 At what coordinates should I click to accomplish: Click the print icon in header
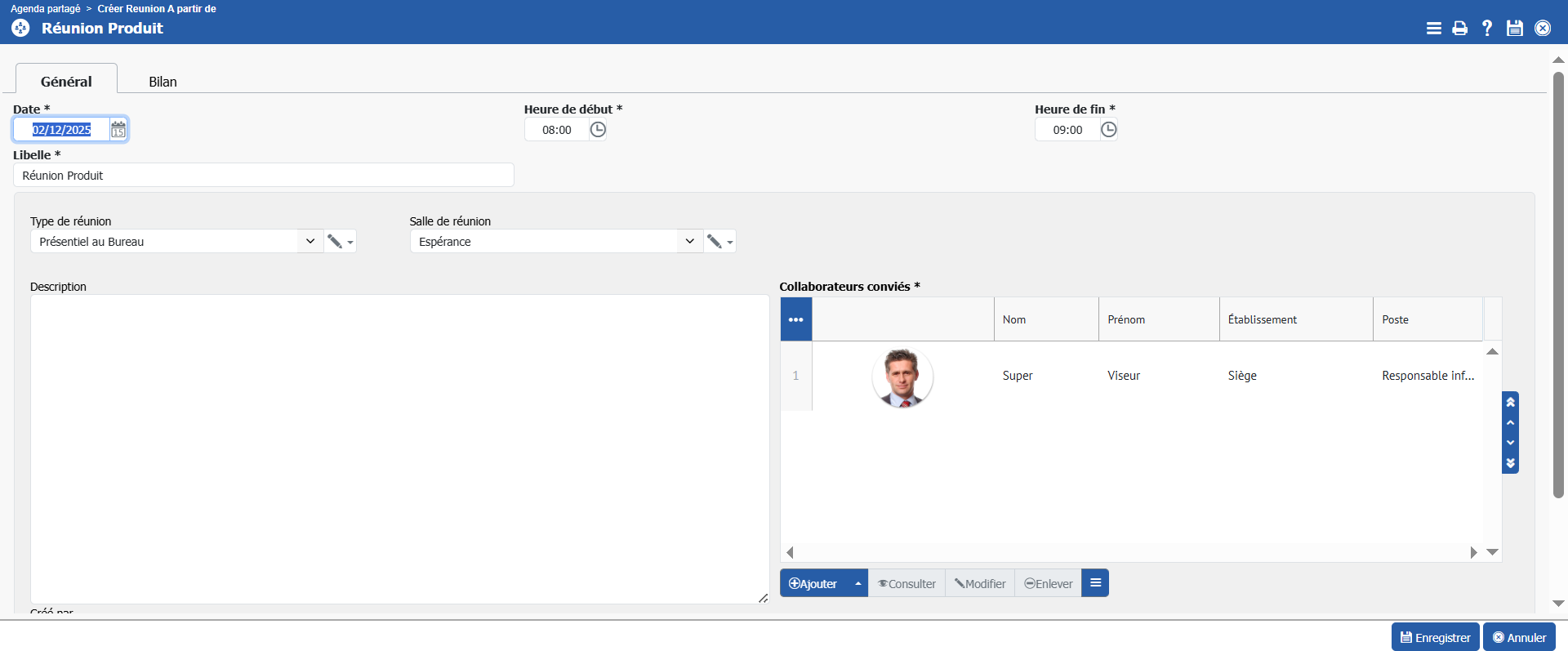point(1460,29)
